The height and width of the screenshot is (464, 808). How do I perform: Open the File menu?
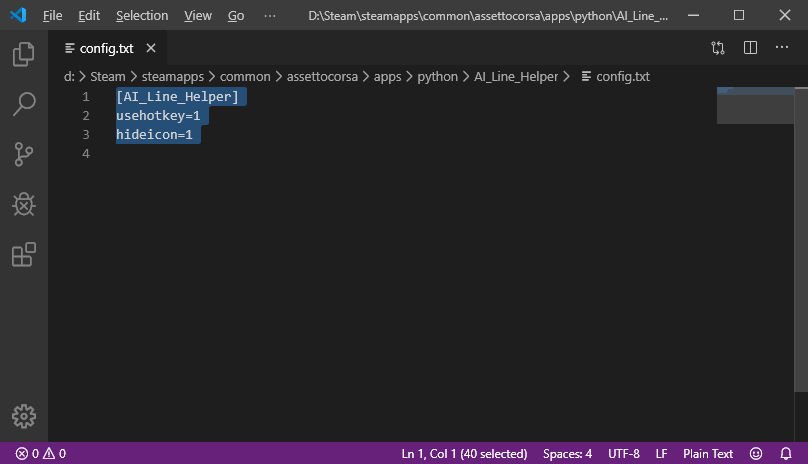(x=53, y=16)
